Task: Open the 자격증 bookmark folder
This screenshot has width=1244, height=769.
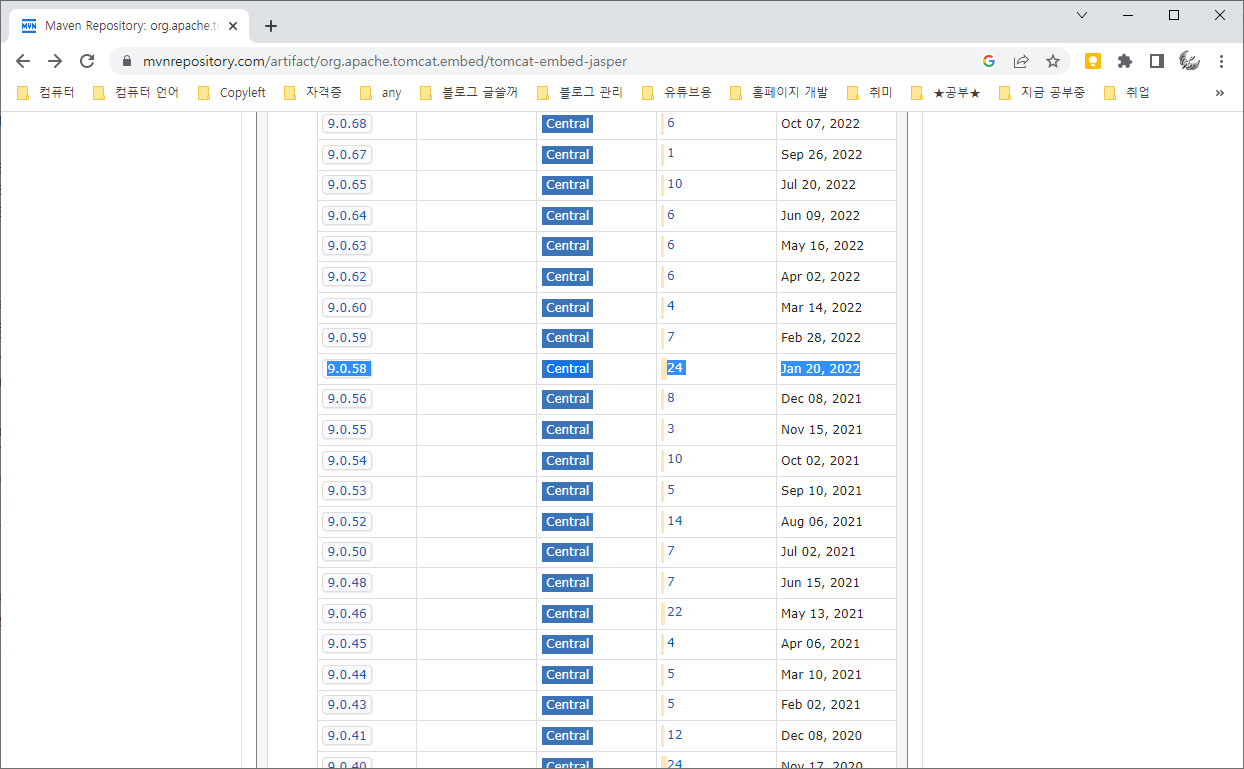Action: [313, 92]
